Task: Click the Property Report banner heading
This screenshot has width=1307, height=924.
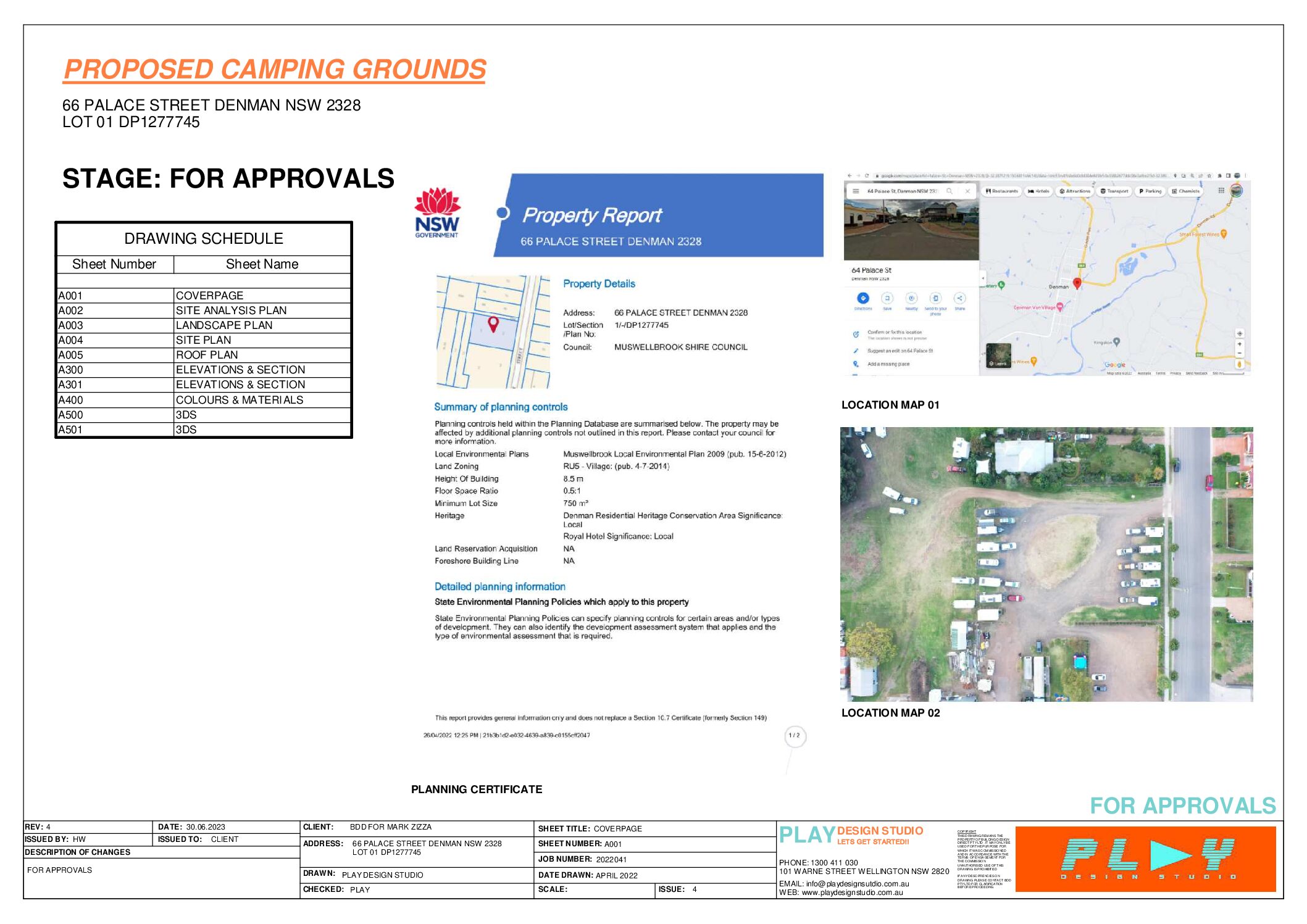Action: pos(592,215)
